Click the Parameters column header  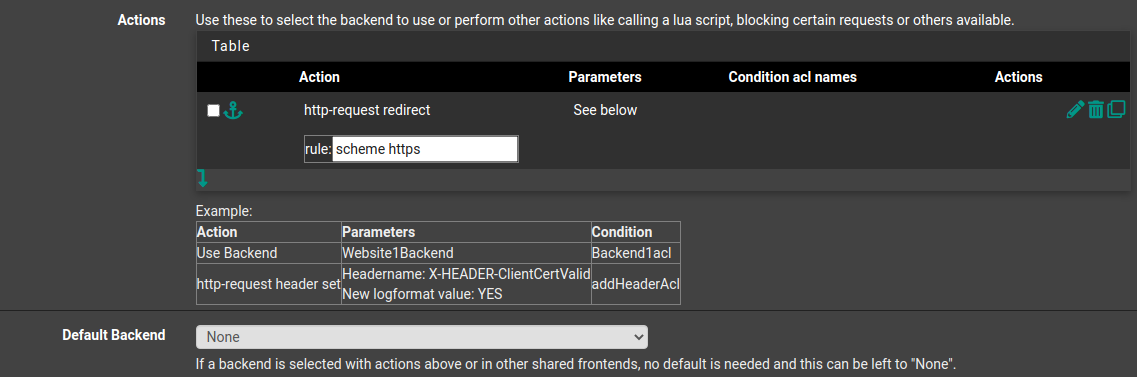[x=605, y=77]
